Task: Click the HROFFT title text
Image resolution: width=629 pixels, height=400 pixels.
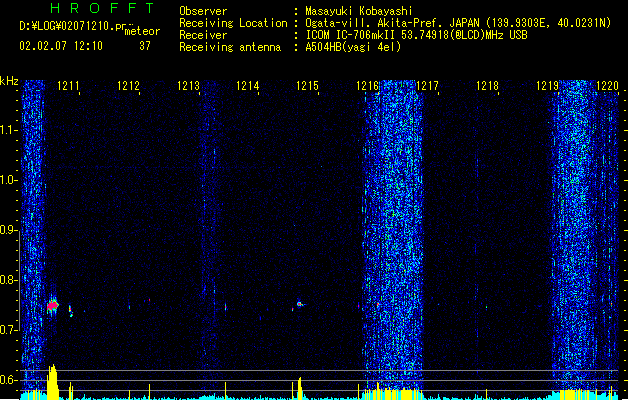Action: pos(102,8)
